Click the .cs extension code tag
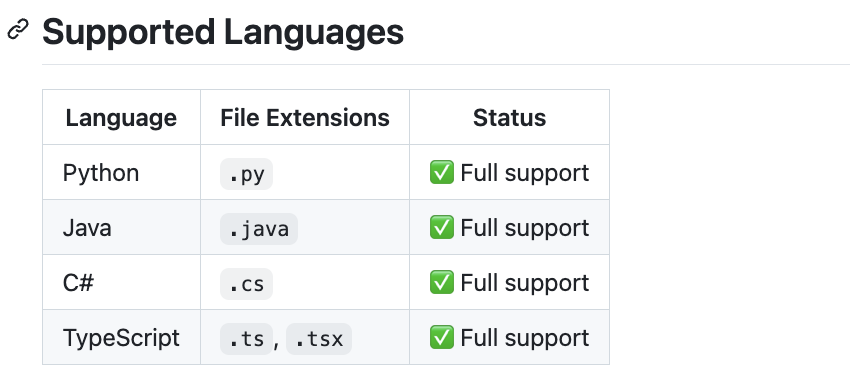 tap(246, 284)
